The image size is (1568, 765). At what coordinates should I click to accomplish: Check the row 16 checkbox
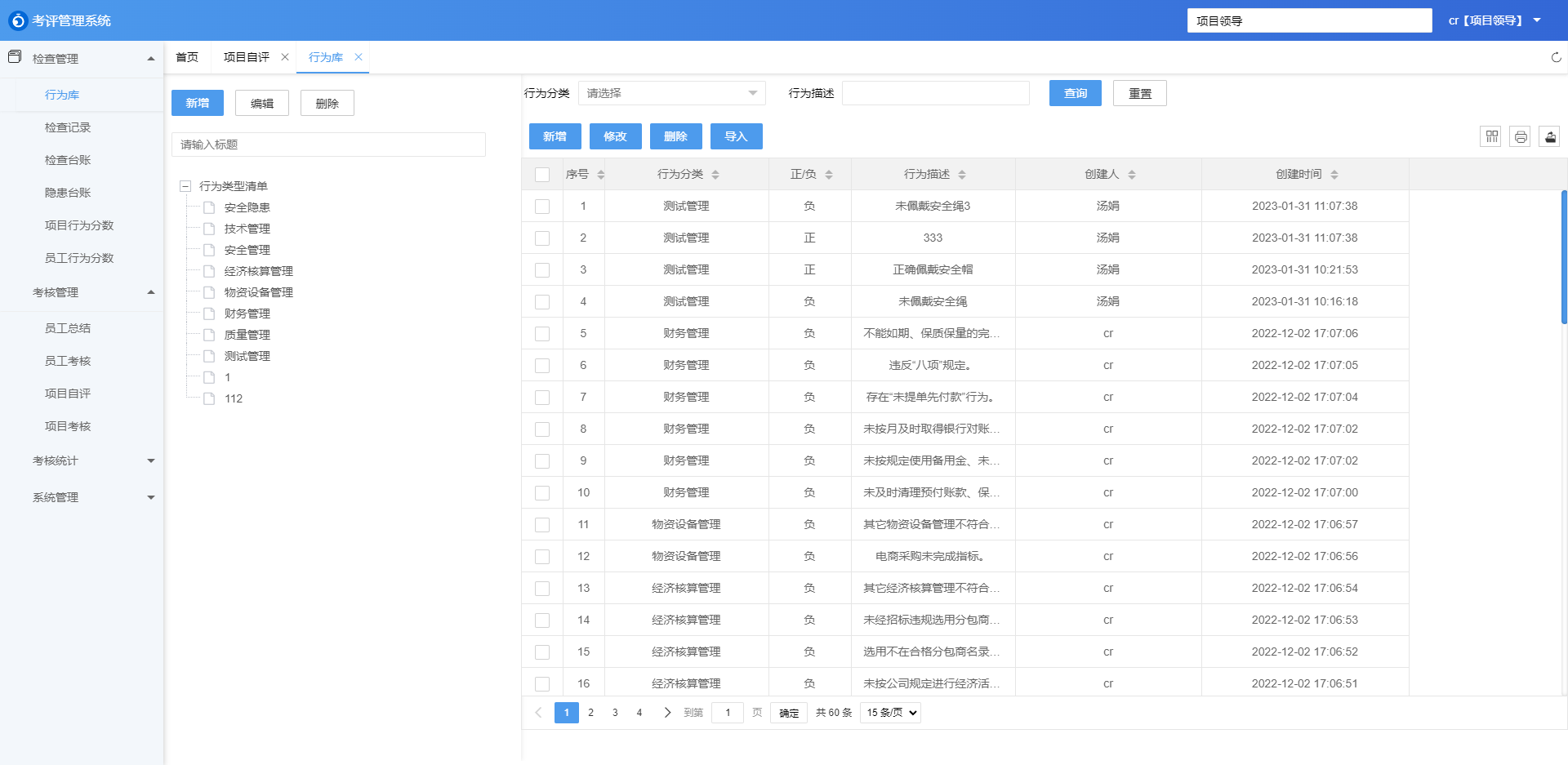[x=542, y=684]
